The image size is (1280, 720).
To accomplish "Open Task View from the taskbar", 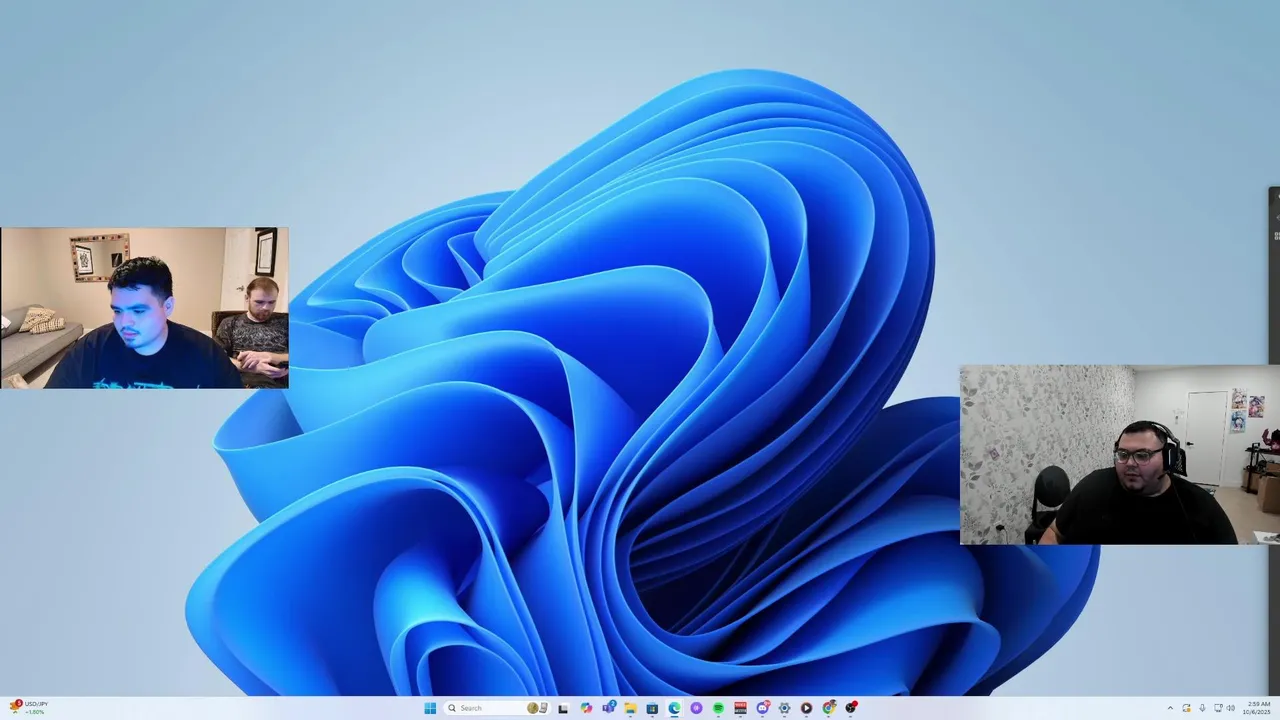I will coord(563,708).
